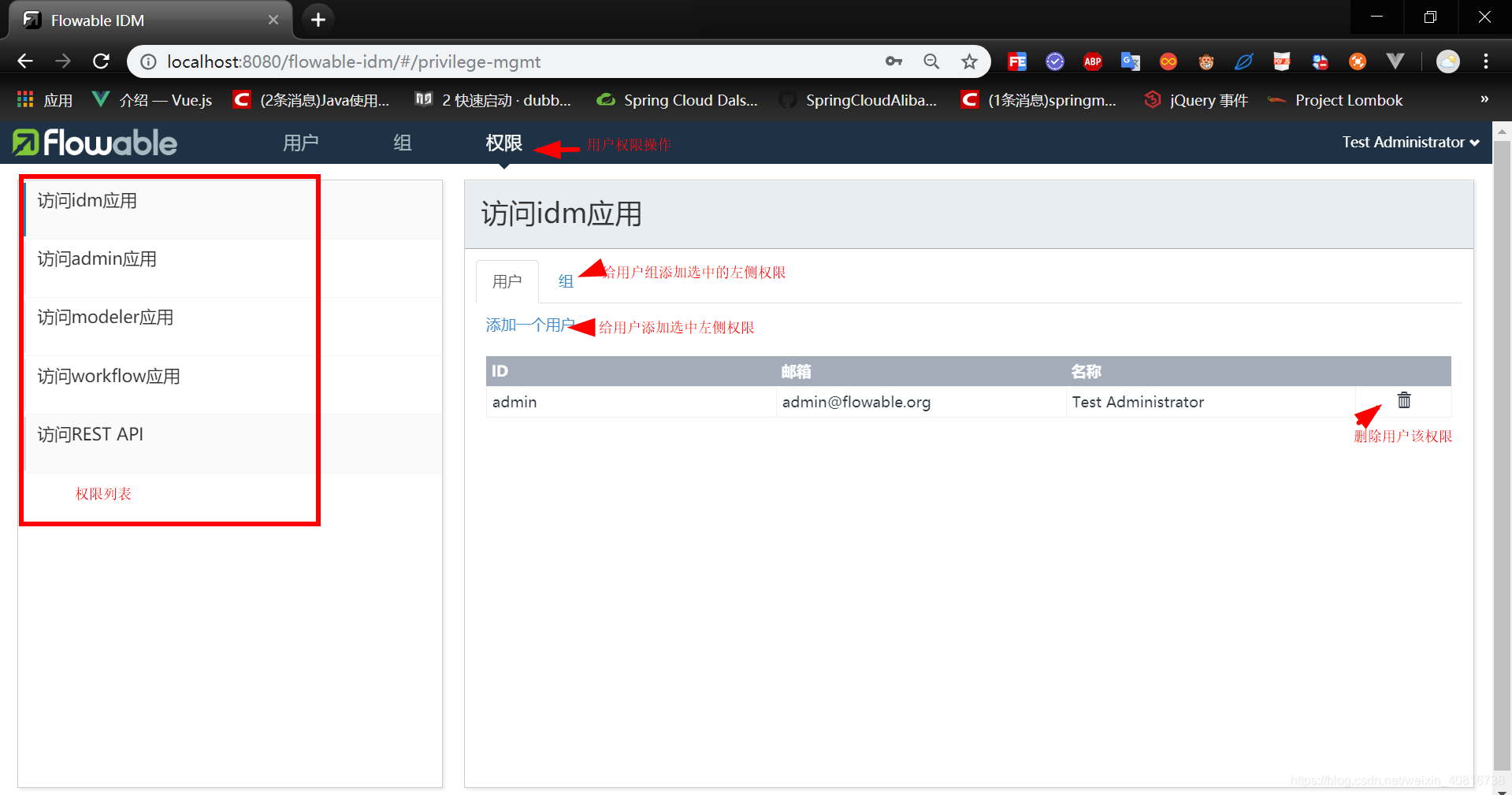Click the page vertical scrollbar
This screenshot has width=1512, height=795.
click(x=1502, y=457)
